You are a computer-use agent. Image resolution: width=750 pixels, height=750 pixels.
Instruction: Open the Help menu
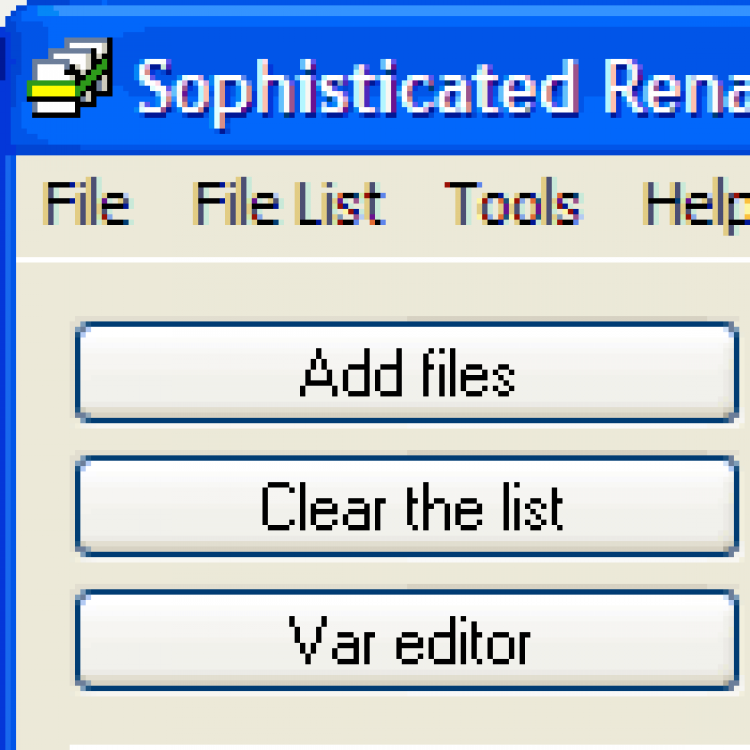(697, 205)
